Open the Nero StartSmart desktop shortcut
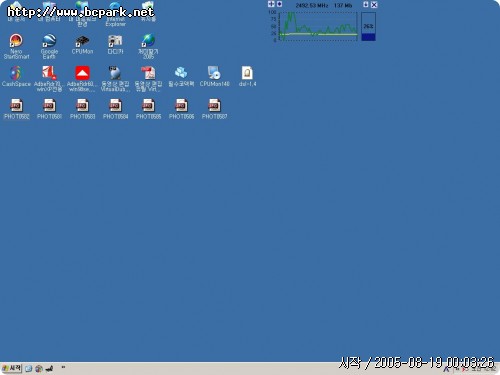500x375 pixels. tap(16, 46)
